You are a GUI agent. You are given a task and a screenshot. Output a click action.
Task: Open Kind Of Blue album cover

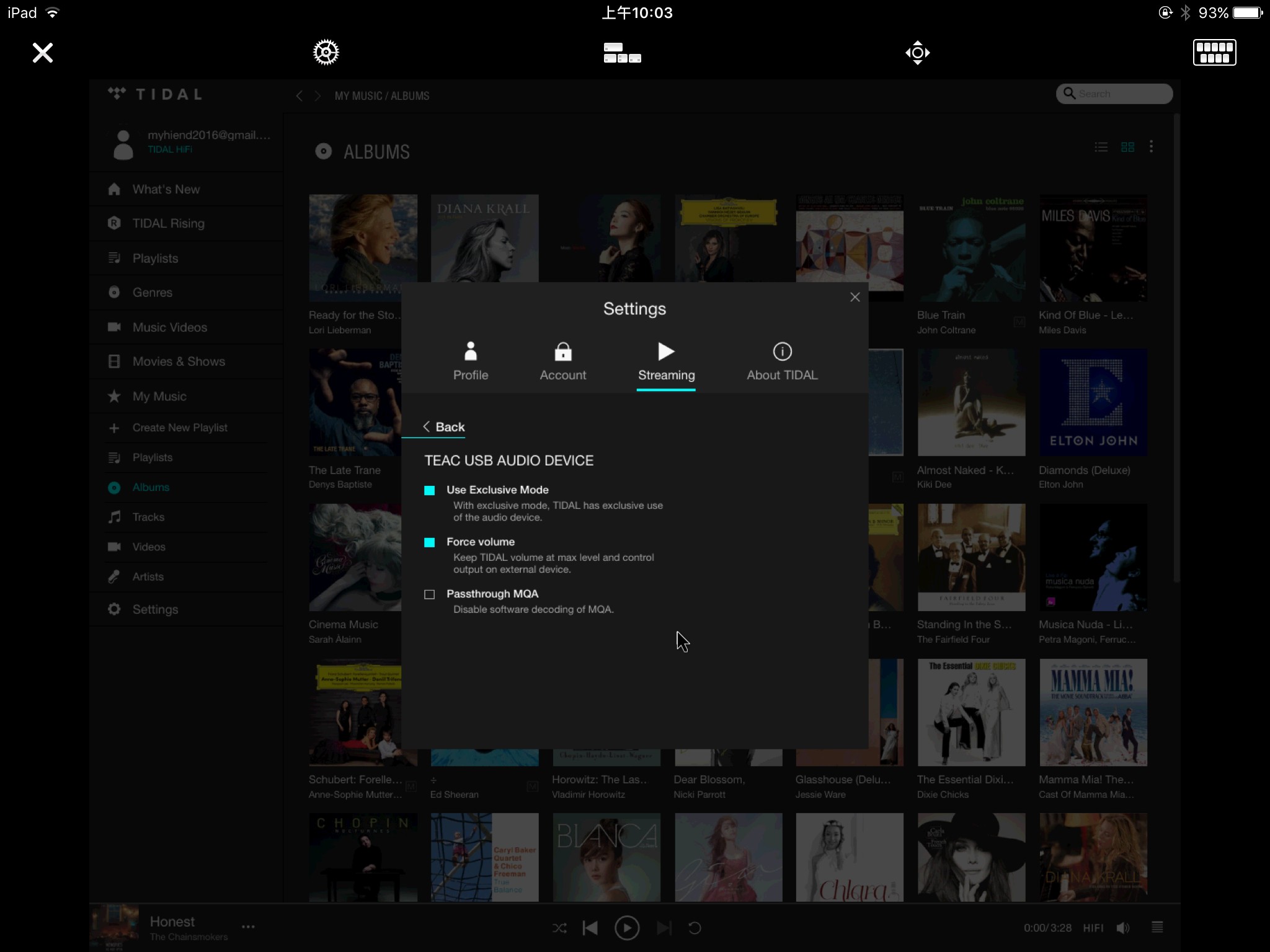pyautogui.click(x=1093, y=248)
